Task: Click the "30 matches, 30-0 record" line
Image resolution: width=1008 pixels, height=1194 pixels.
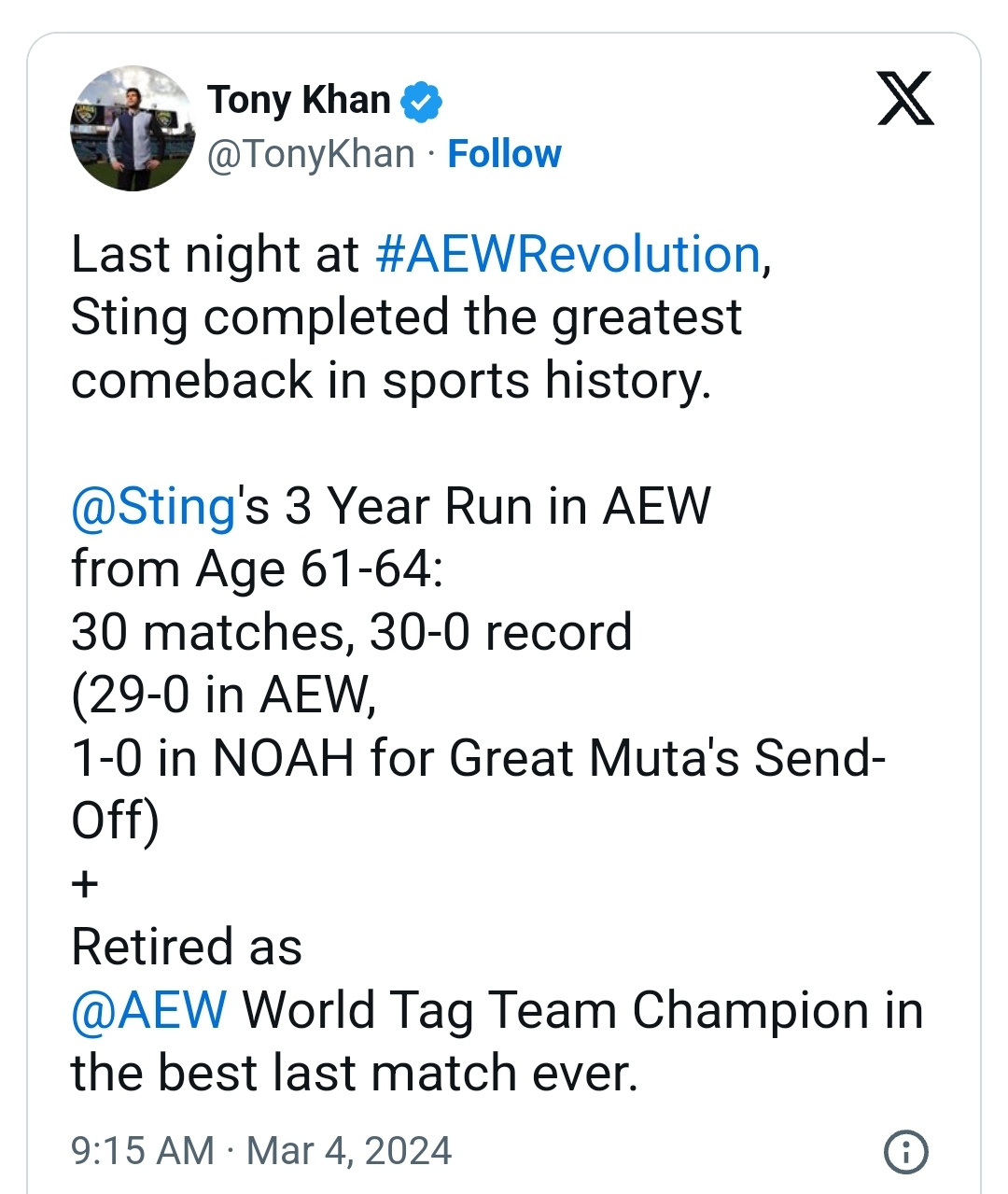Action: [352, 633]
